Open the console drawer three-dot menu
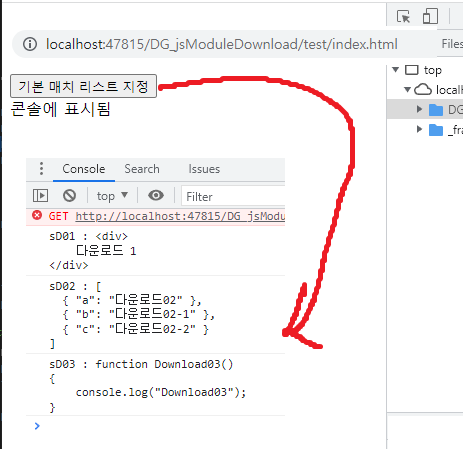Image resolution: width=463 pixels, height=449 pixels. pos(41,169)
